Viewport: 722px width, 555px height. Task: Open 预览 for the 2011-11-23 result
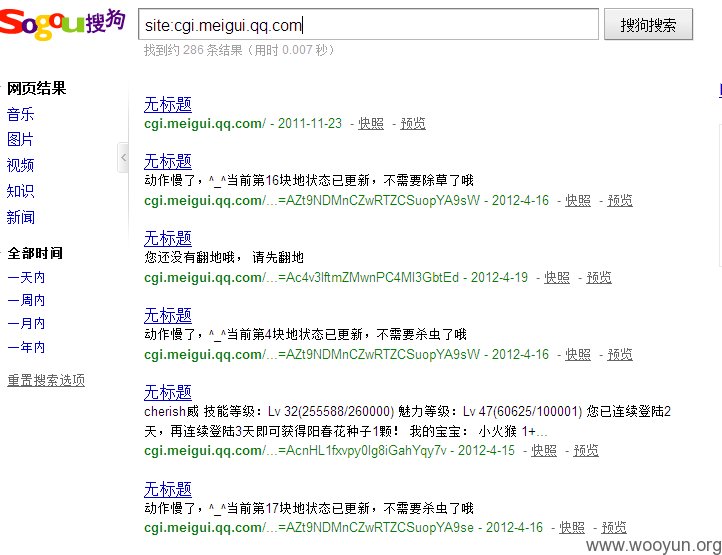tap(413, 123)
